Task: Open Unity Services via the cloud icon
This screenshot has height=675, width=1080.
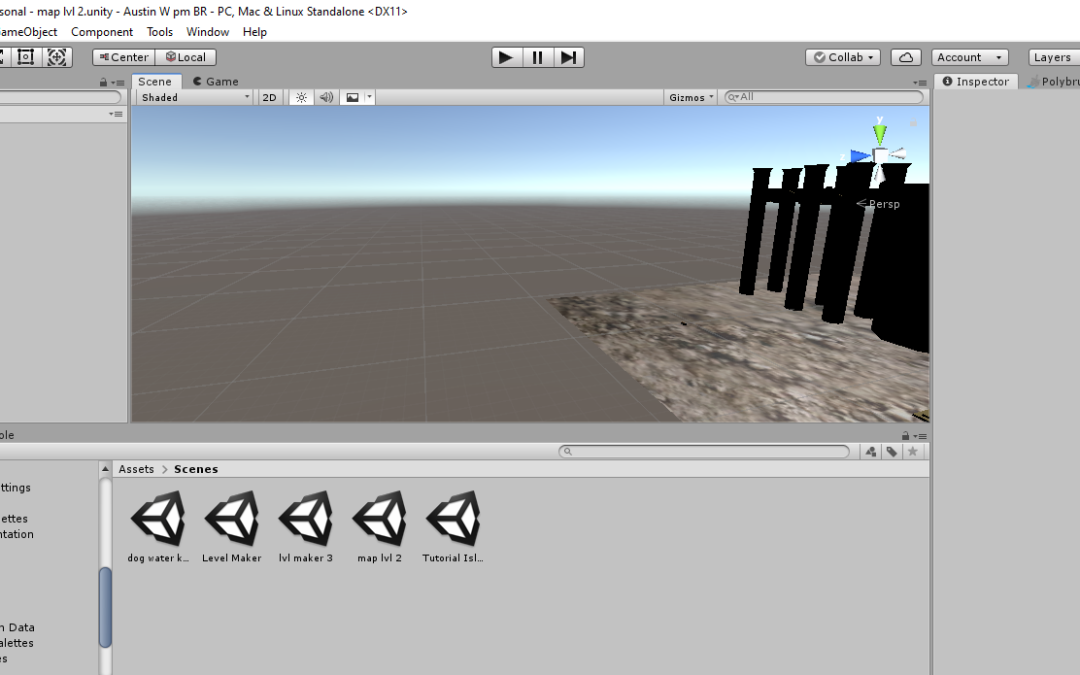Action: [906, 57]
